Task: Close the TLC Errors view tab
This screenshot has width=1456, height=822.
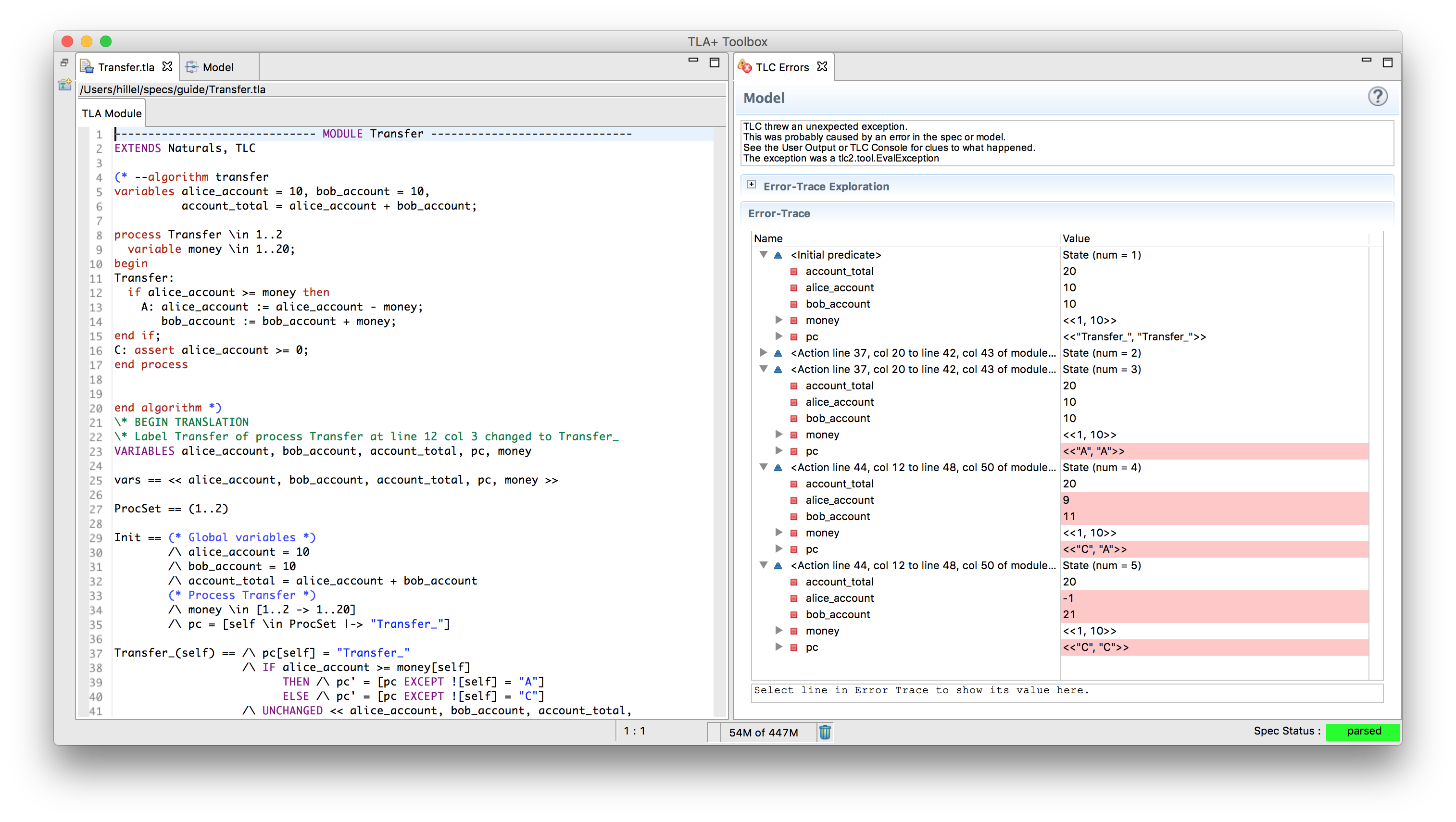Action: pyautogui.click(x=822, y=67)
